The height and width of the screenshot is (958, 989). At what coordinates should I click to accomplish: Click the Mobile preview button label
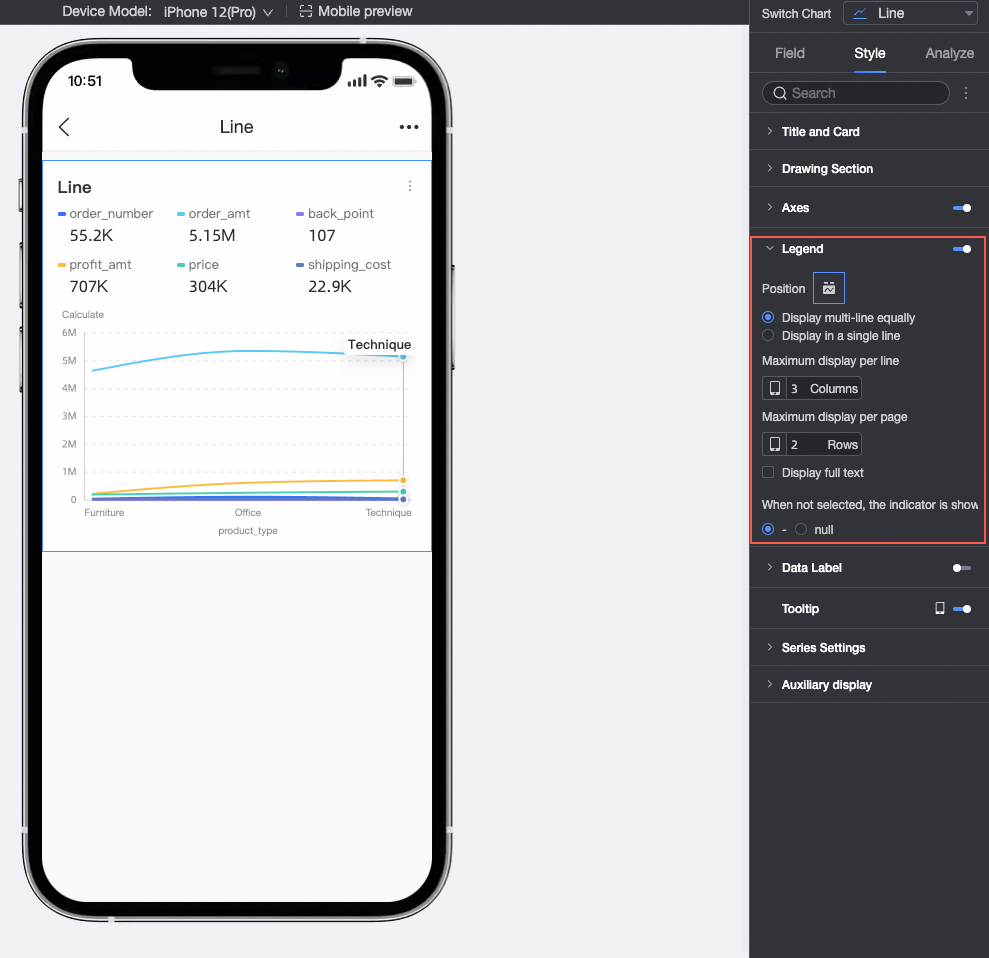[365, 11]
